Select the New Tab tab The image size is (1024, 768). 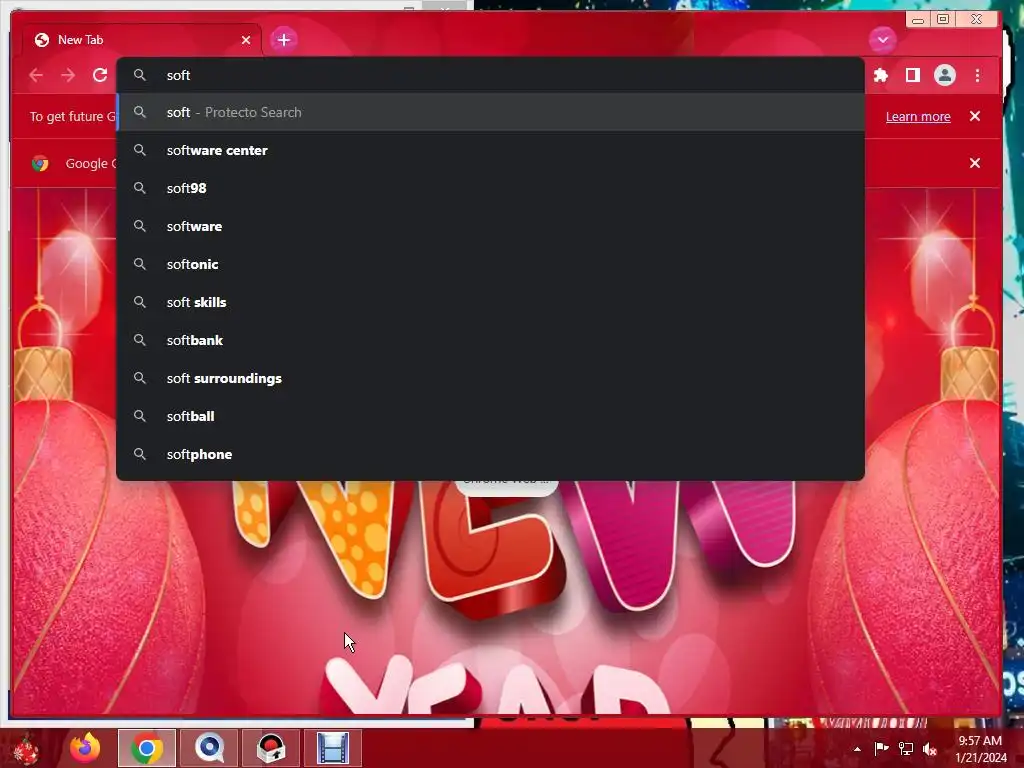point(140,40)
